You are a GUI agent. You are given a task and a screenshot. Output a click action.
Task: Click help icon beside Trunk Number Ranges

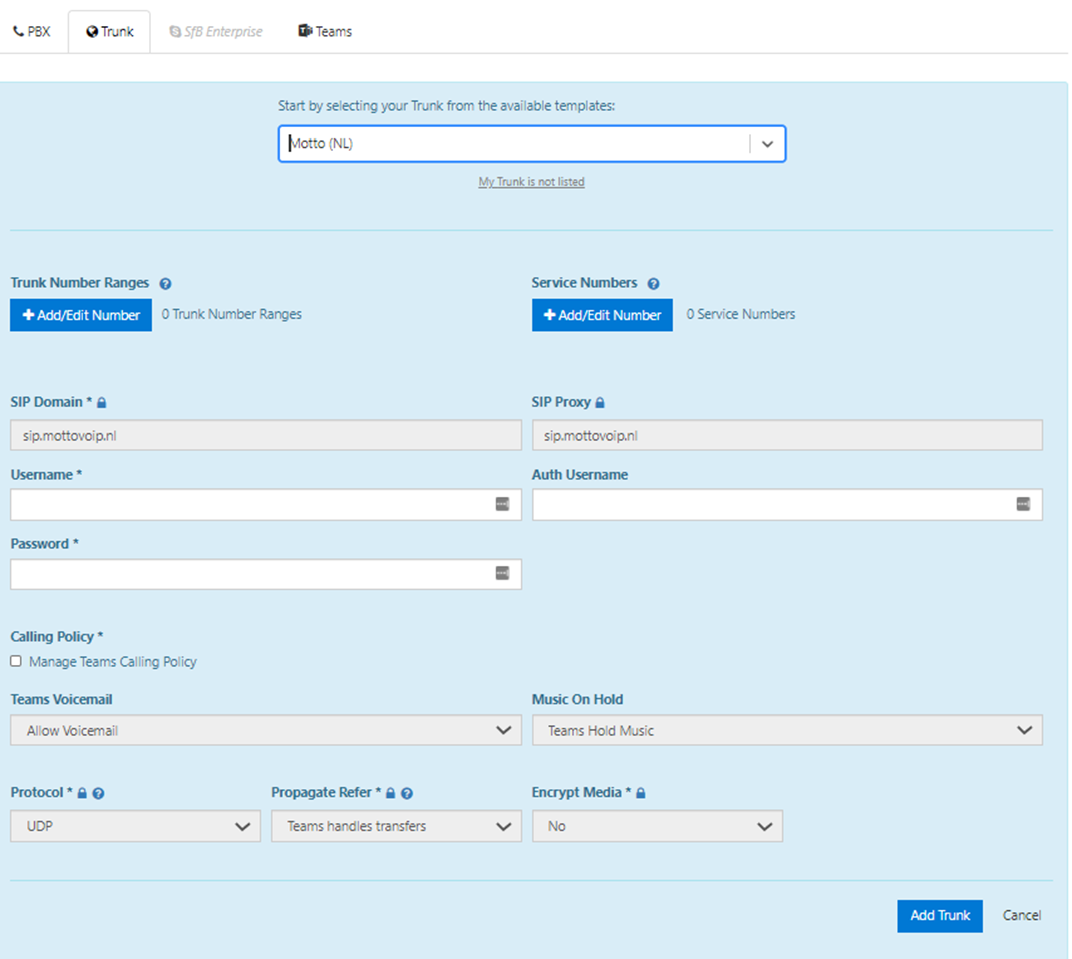pos(165,284)
